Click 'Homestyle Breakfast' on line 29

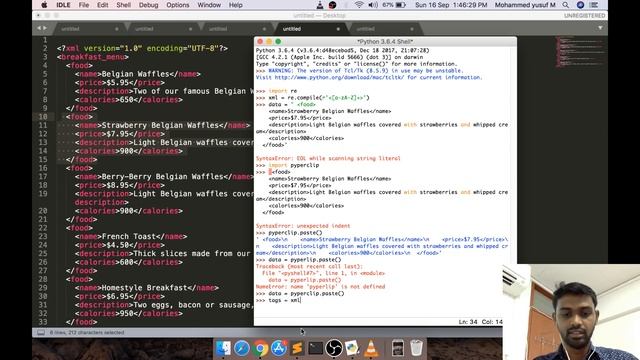(x=144, y=288)
